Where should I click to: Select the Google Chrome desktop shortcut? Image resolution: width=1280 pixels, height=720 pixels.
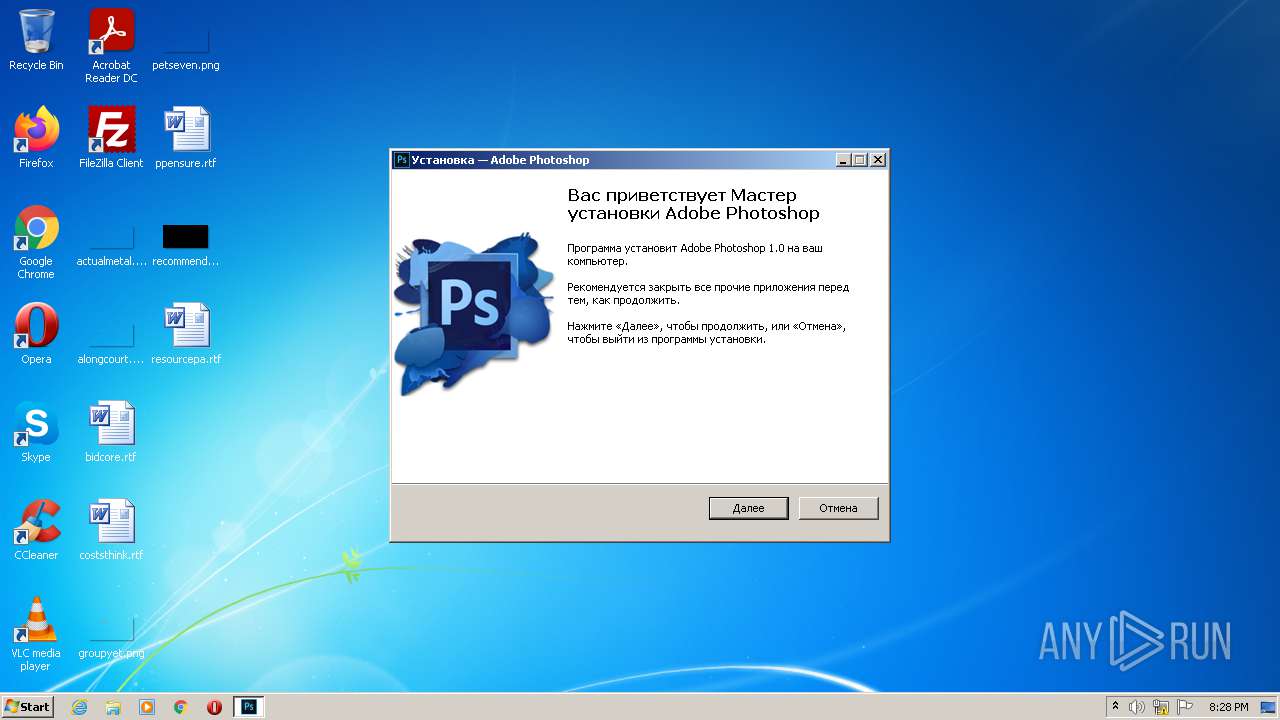[x=36, y=243]
